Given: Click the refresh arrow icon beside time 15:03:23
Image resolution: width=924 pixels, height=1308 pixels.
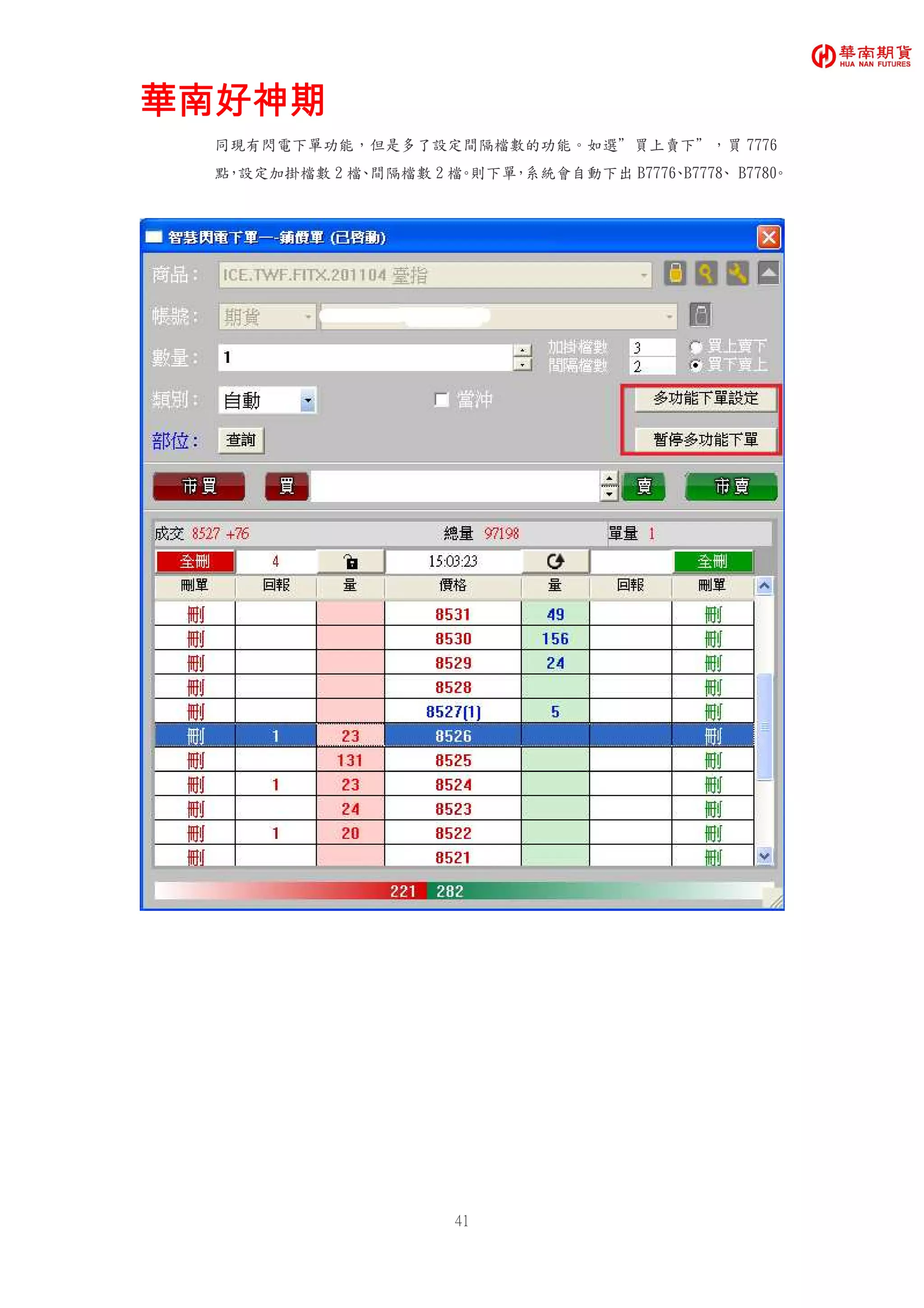Looking at the screenshot, I should pos(555,562).
